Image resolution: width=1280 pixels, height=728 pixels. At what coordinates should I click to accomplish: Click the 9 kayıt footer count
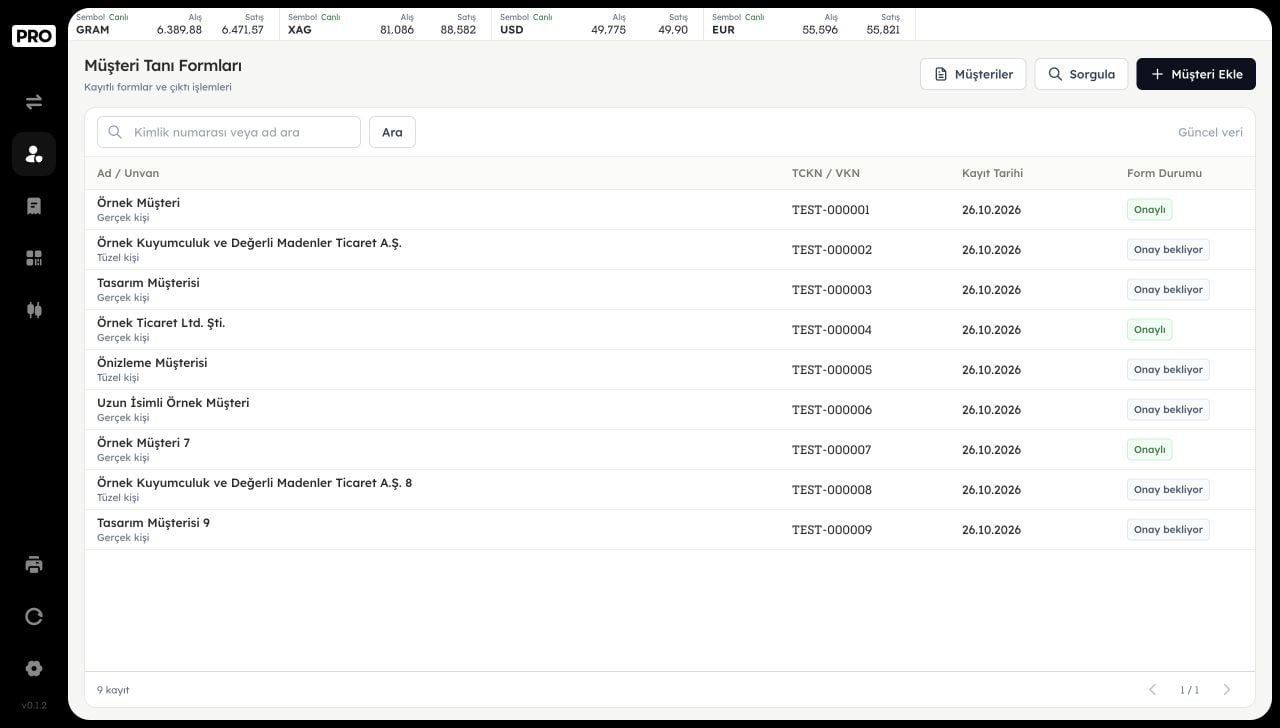(x=113, y=690)
